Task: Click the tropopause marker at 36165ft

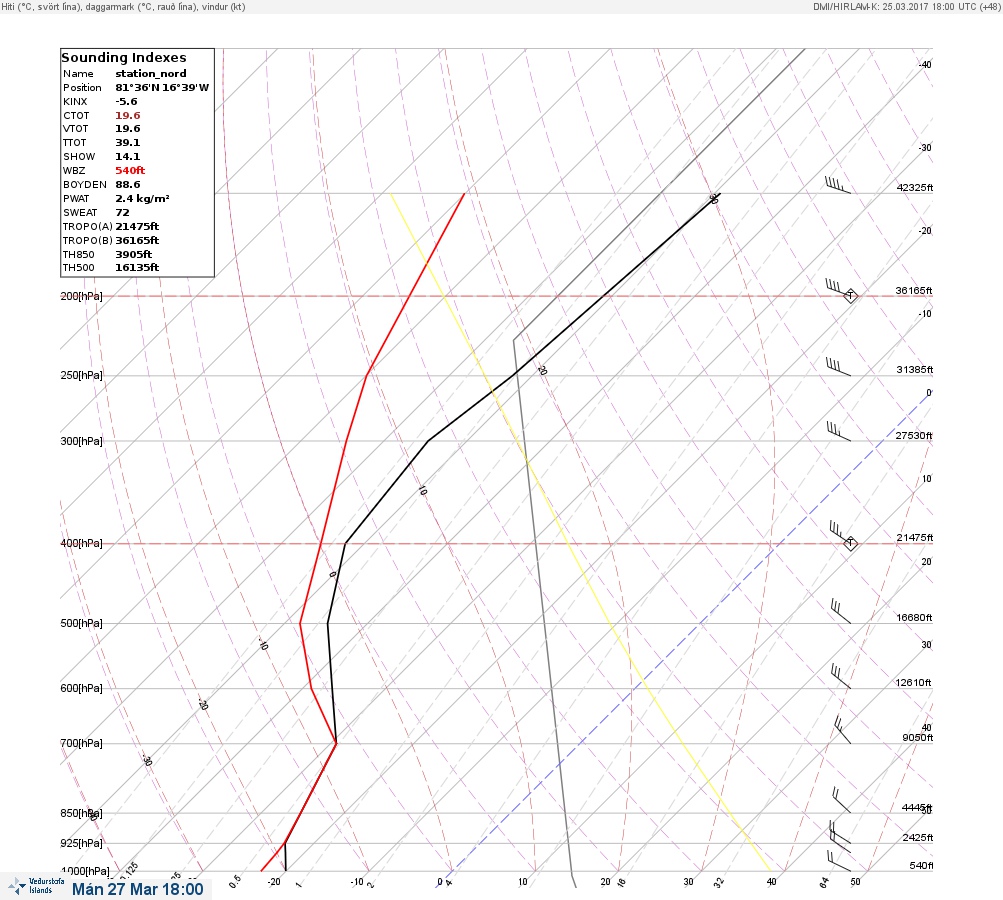Action: [850, 296]
